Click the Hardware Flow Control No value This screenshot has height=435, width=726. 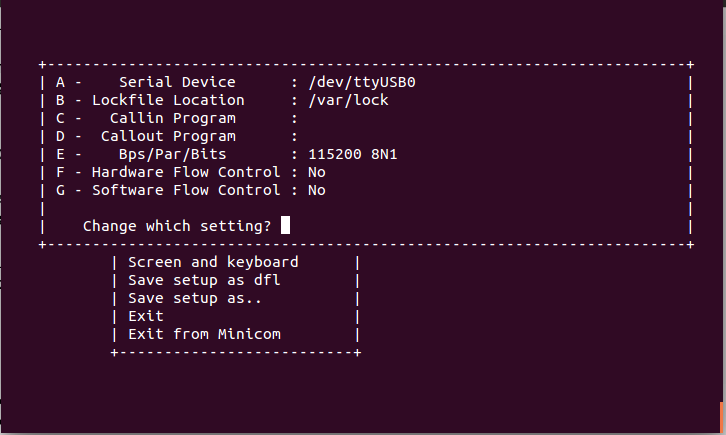(x=317, y=172)
